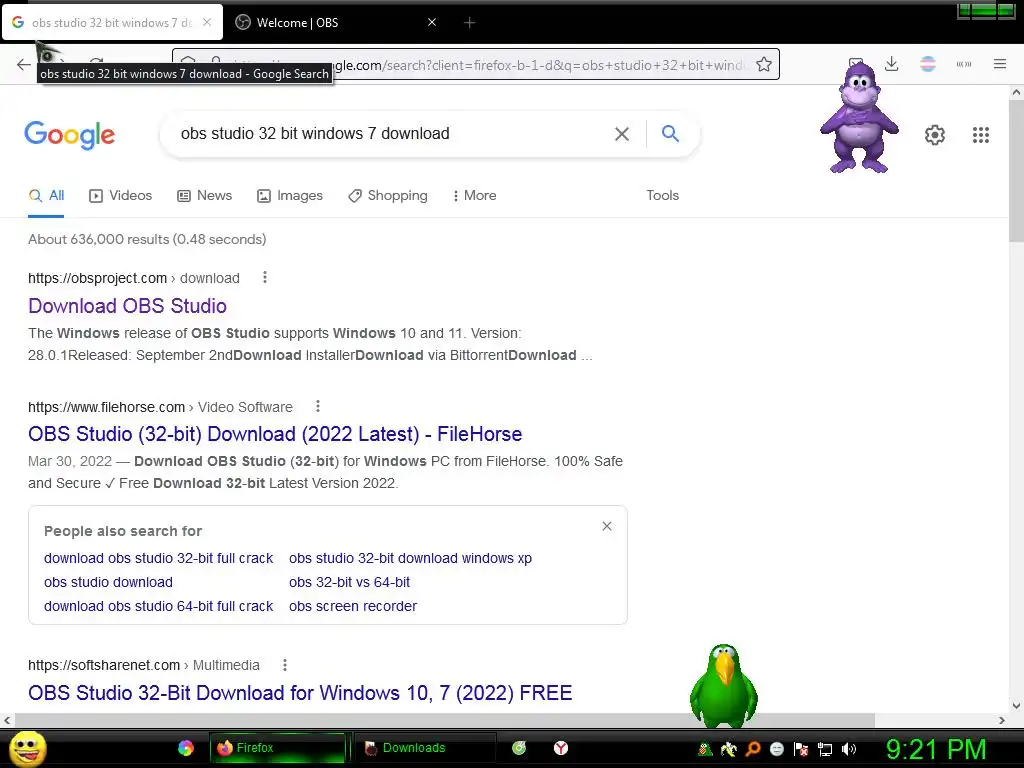Screen dimensions: 1024x768
Task: Select the News search filter
Action: (204, 195)
